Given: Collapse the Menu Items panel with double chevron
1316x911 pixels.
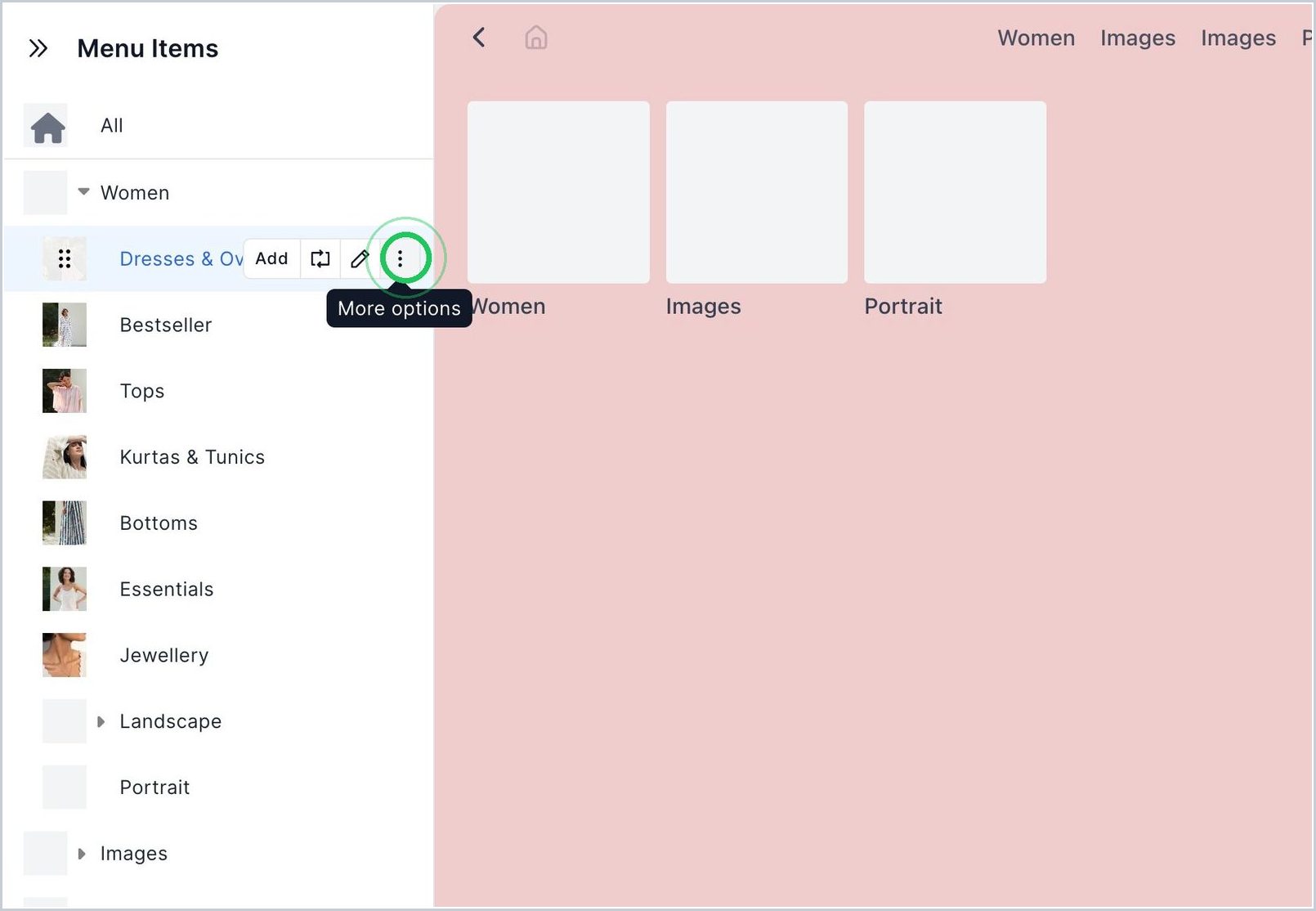Looking at the screenshot, I should pos(38,48).
